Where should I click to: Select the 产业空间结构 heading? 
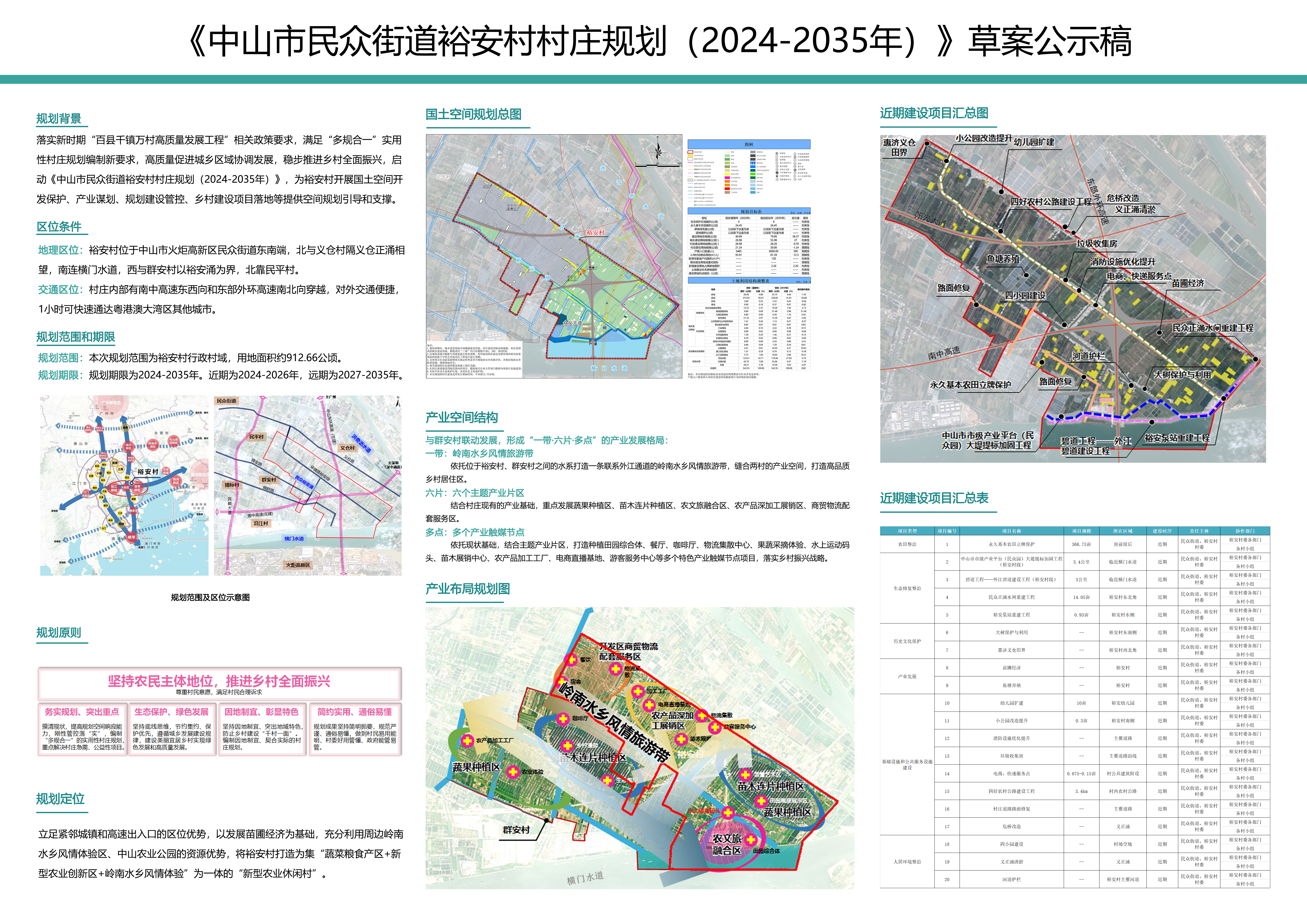pyautogui.click(x=462, y=418)
